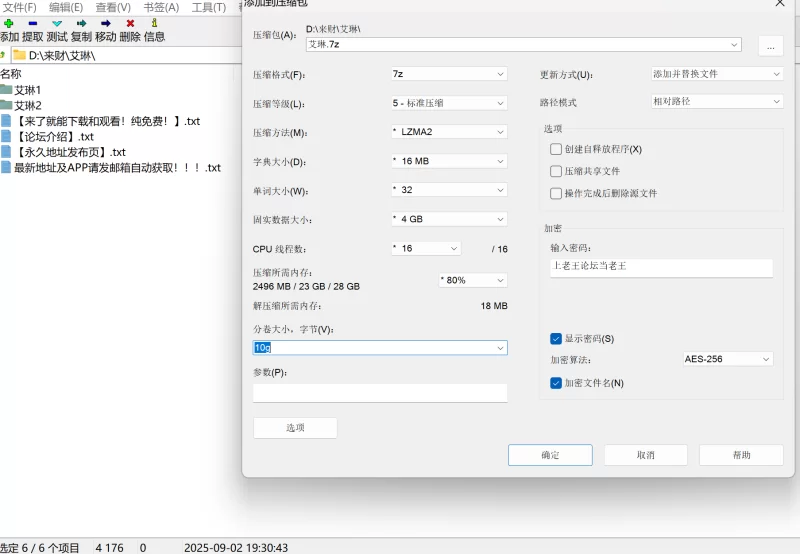This screenshot has height=554, width=800.
Task: Open 压缩等级 5 - 标准压缩 dropdown
Action: click(x=449, y=103)
